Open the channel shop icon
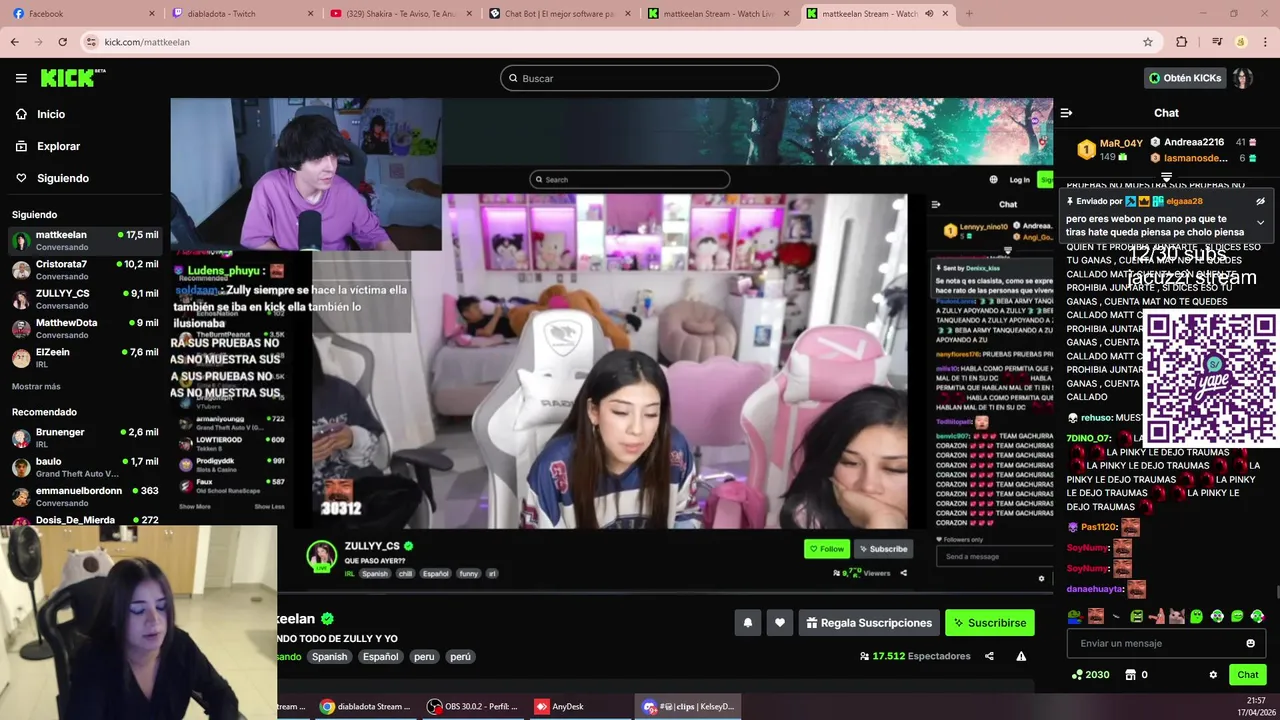The height and width of the screenshot is (720, 1280). (1130, 675)
